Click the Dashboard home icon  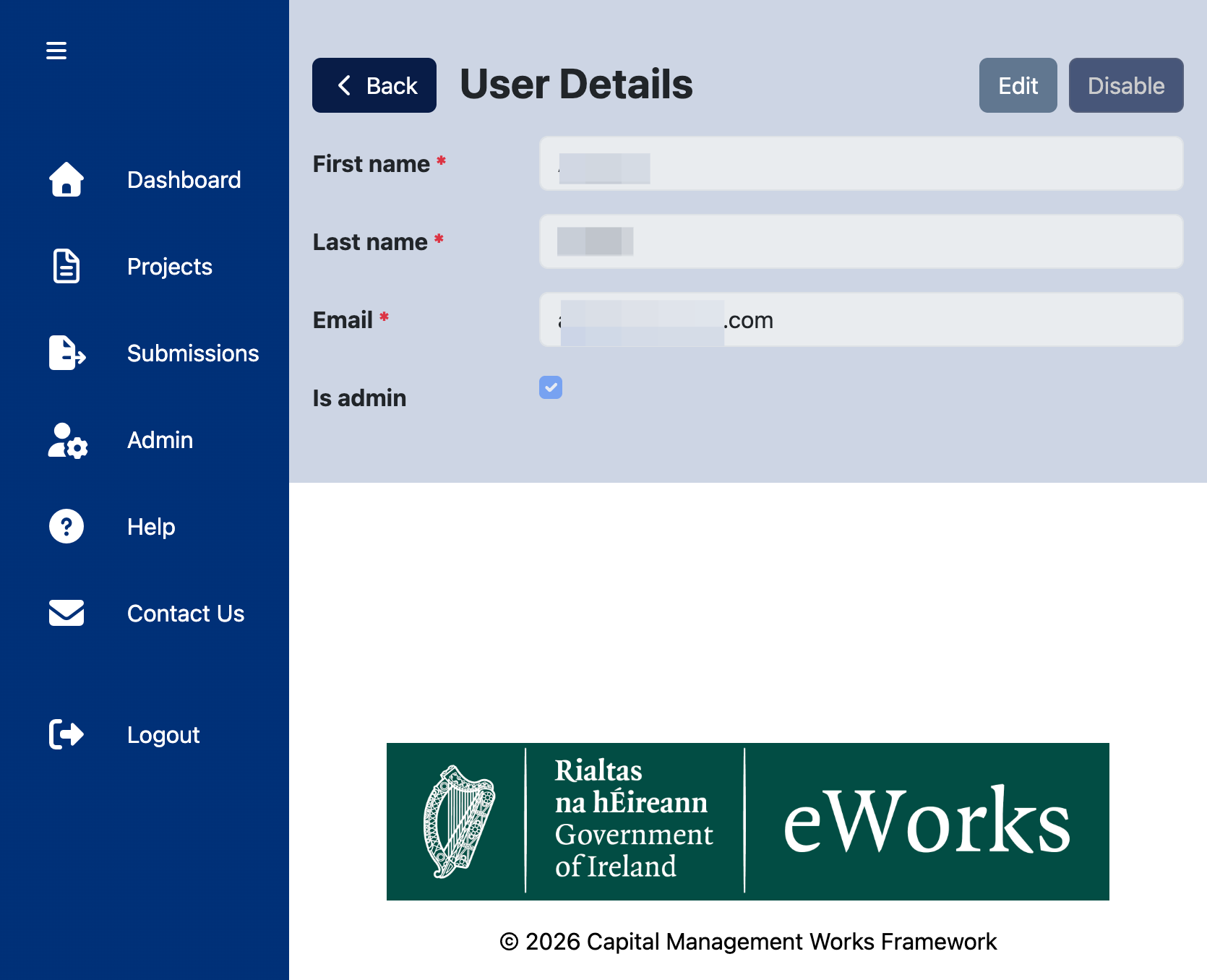click(x=66, y=179)
